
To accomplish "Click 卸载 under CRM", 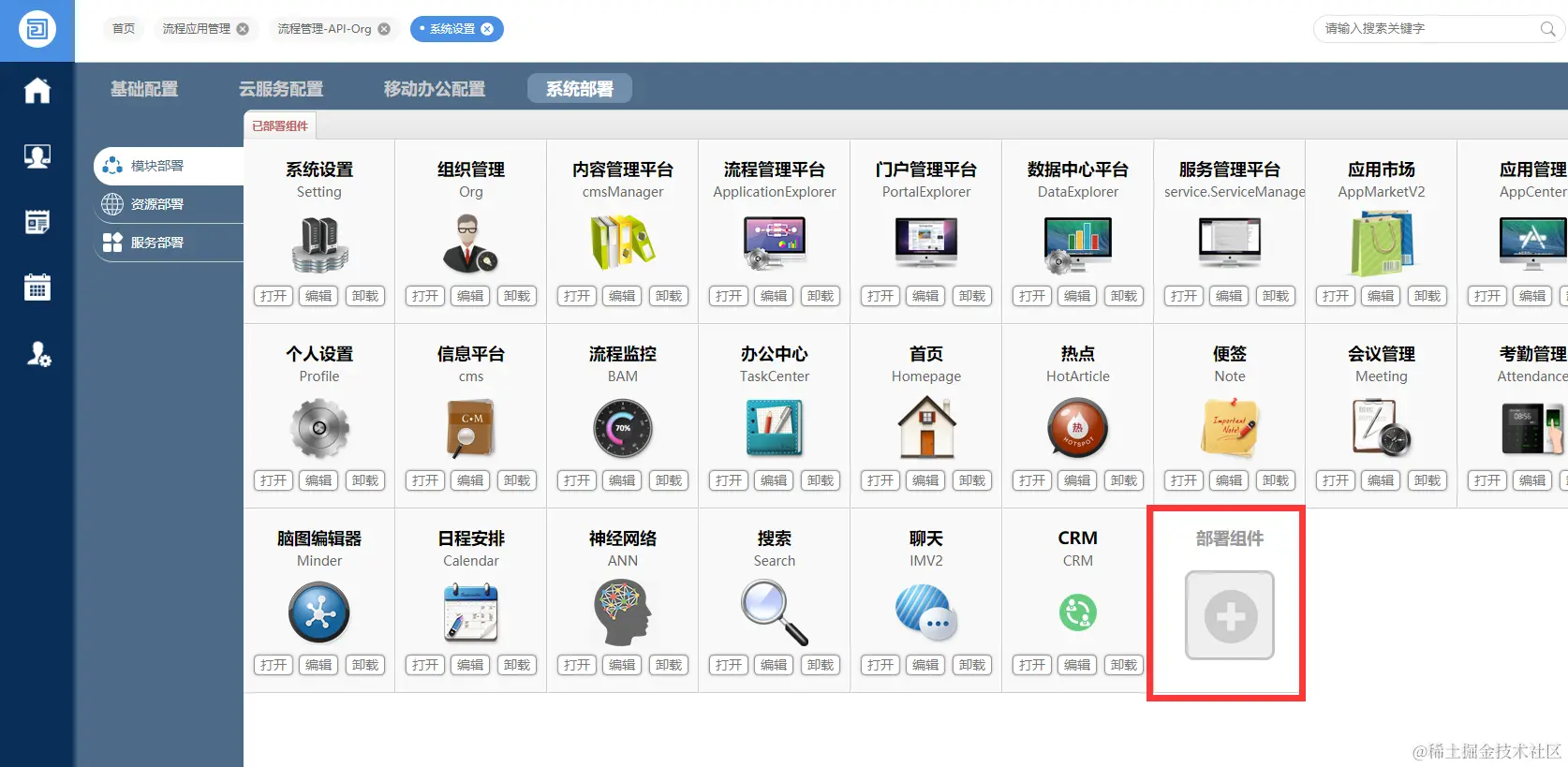I will pyautogui.click(x=1124, y=665).
